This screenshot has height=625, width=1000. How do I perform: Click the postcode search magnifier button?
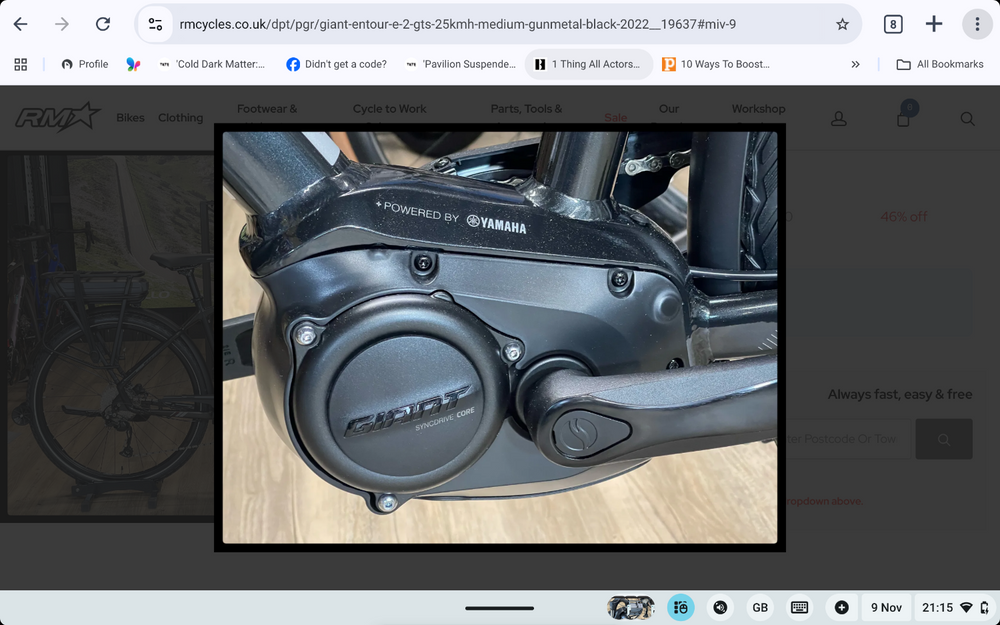click(x=944, y=438)
